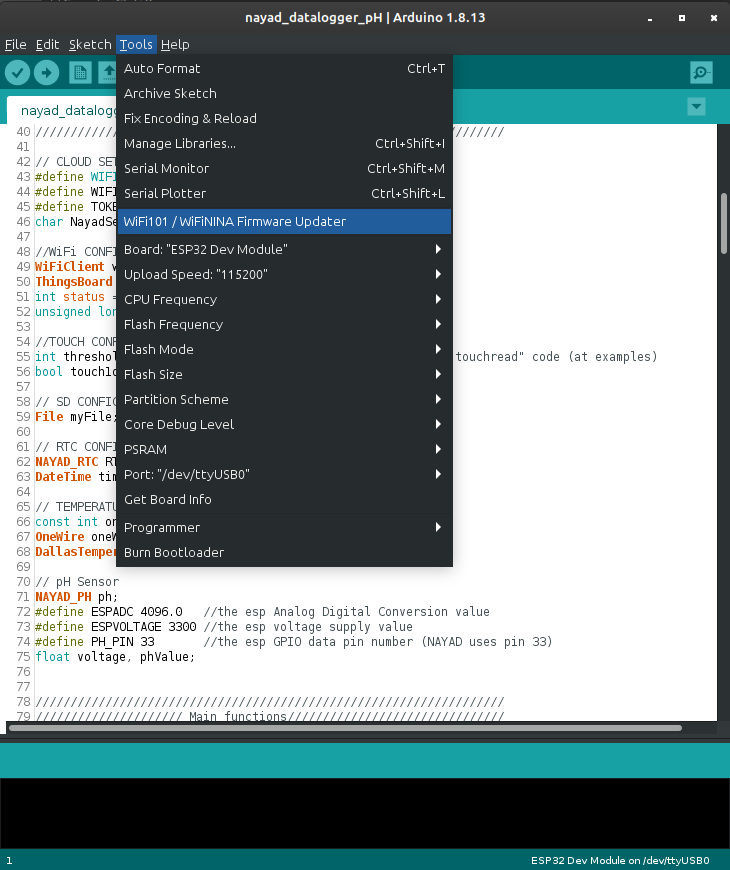Viewport: 730px width, 870px height.
Task: Expand Board: "ESP32 Dev Module" submenu
Action: (284, 249)
